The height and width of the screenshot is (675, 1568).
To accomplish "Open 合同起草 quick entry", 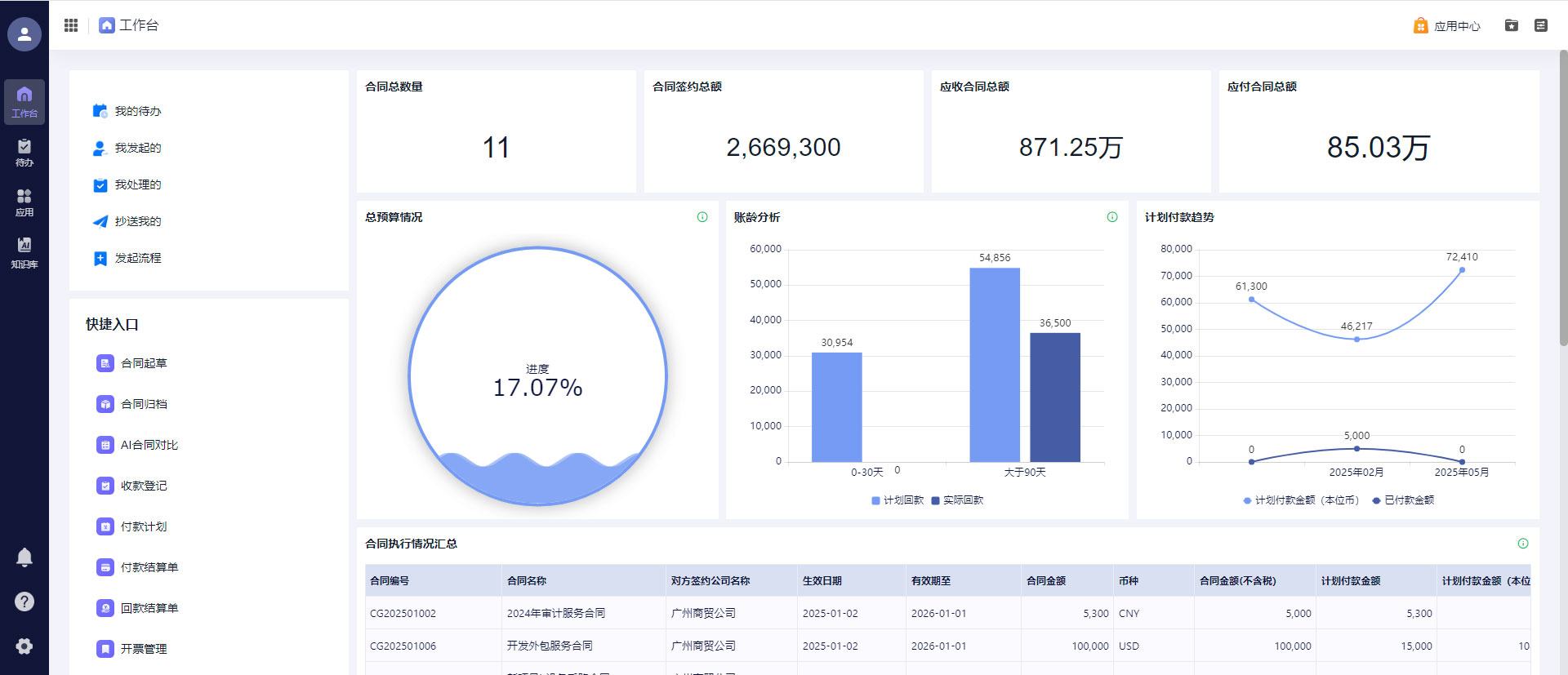I will (144, 363).
